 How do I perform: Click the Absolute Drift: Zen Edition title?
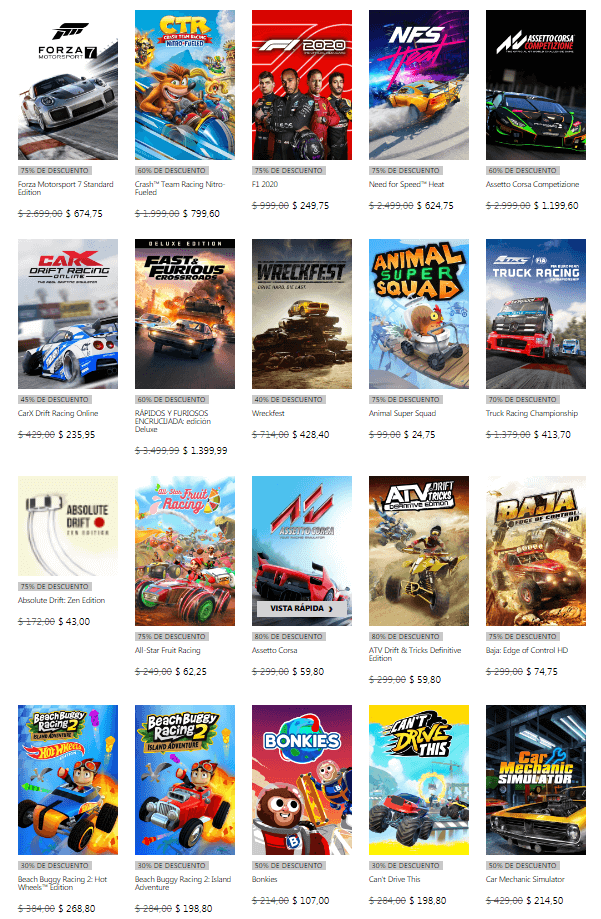(62, 600)
